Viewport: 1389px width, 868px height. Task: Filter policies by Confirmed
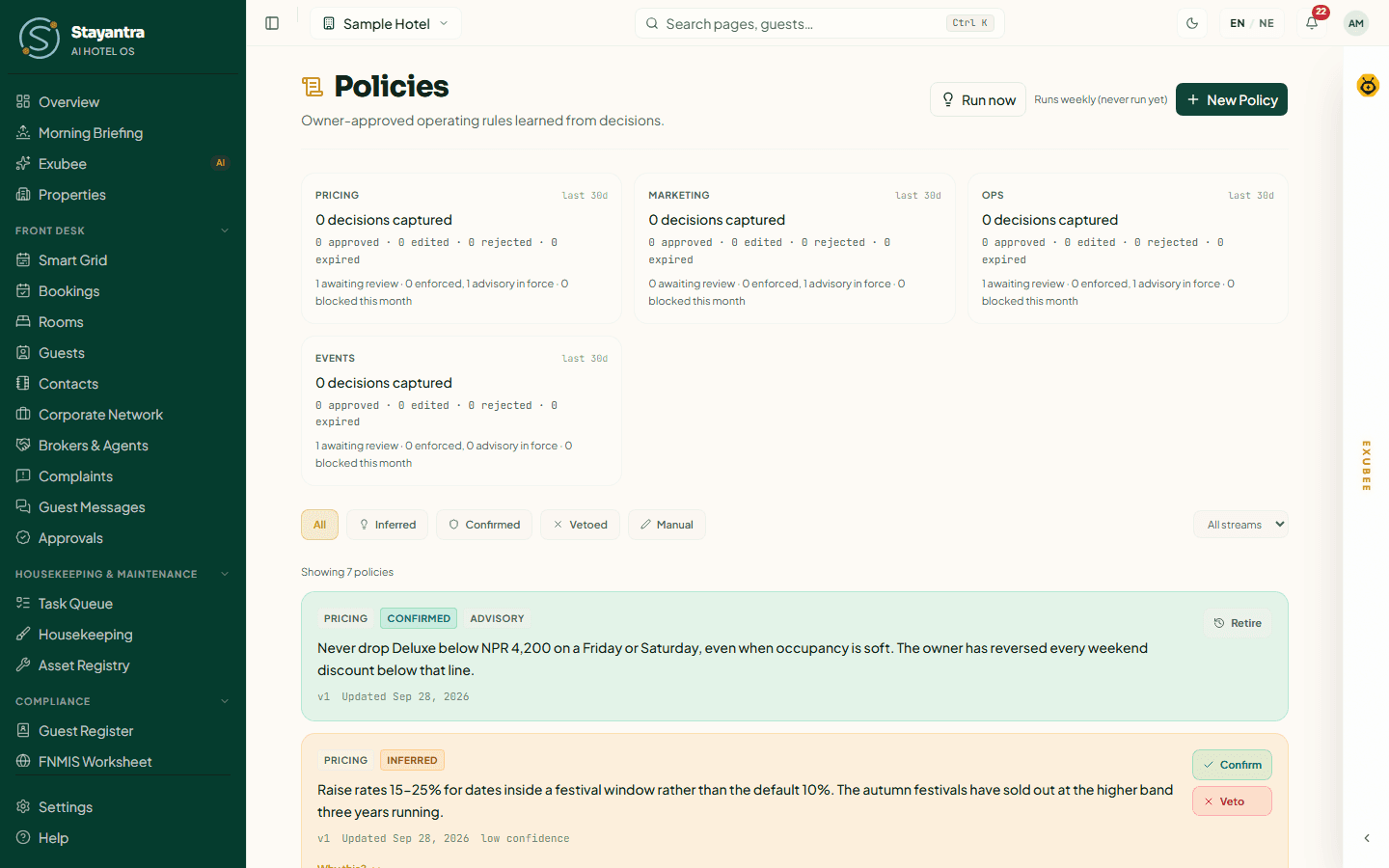pos(484,525)
